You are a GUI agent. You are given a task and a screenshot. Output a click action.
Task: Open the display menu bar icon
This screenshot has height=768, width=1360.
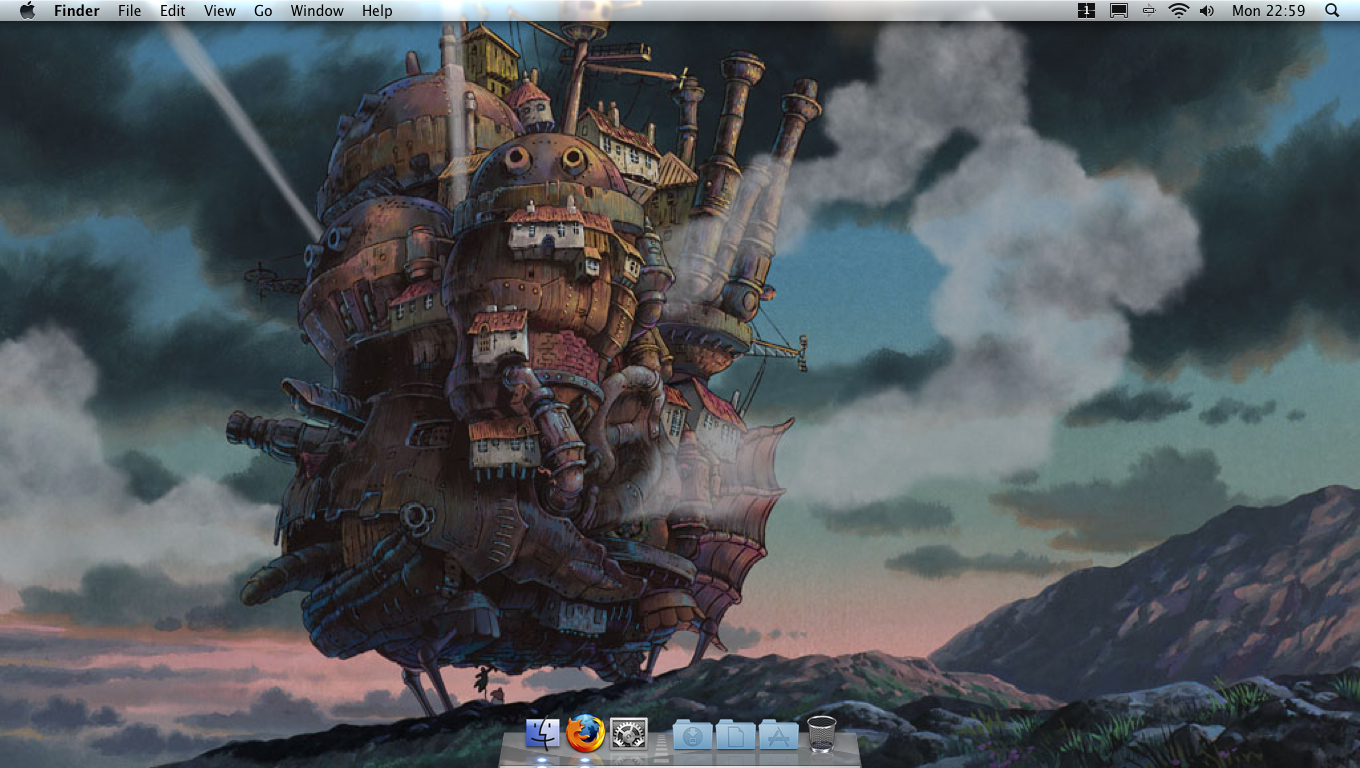[x=1119, y=11]
